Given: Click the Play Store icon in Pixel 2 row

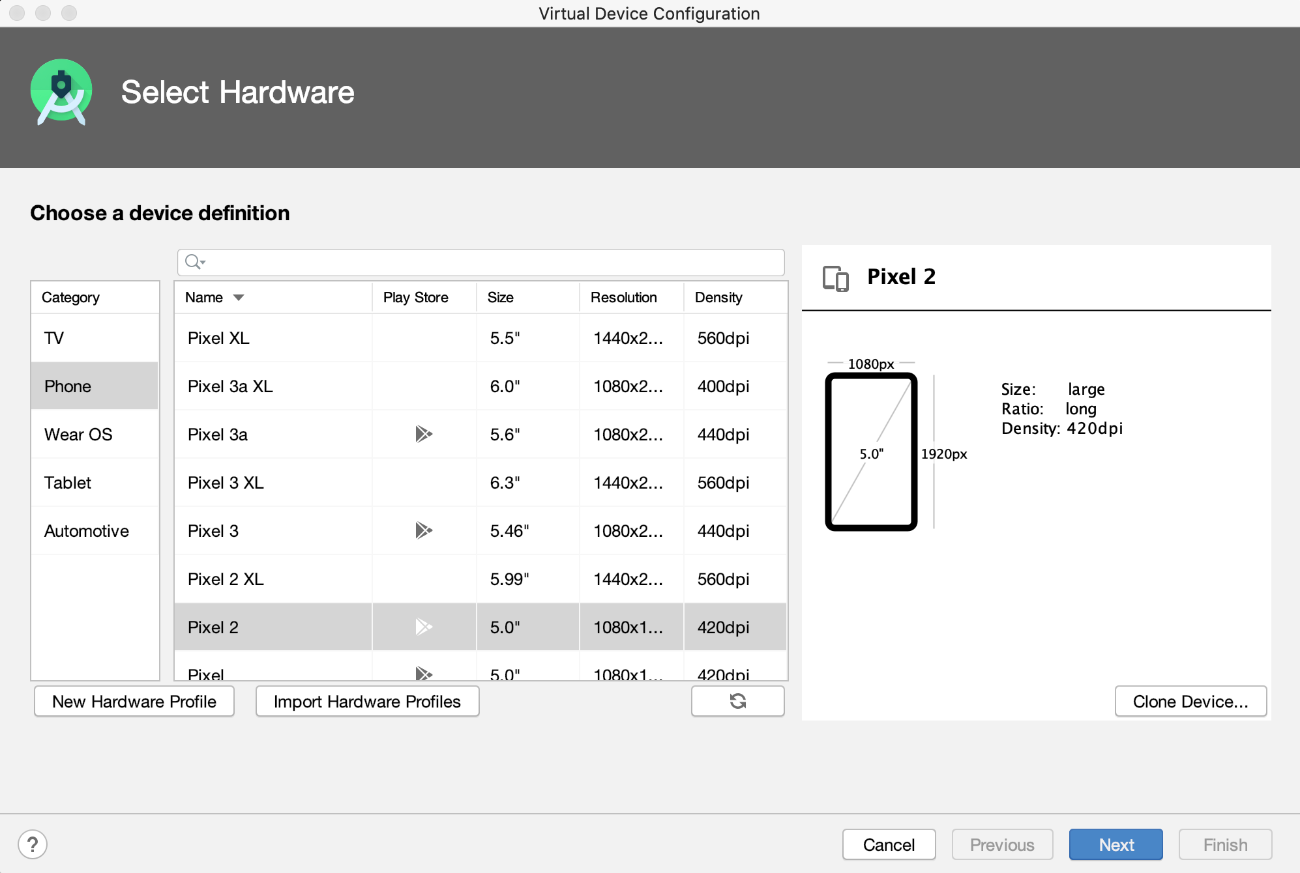Looking at the screenshot, I should (424, 627).
